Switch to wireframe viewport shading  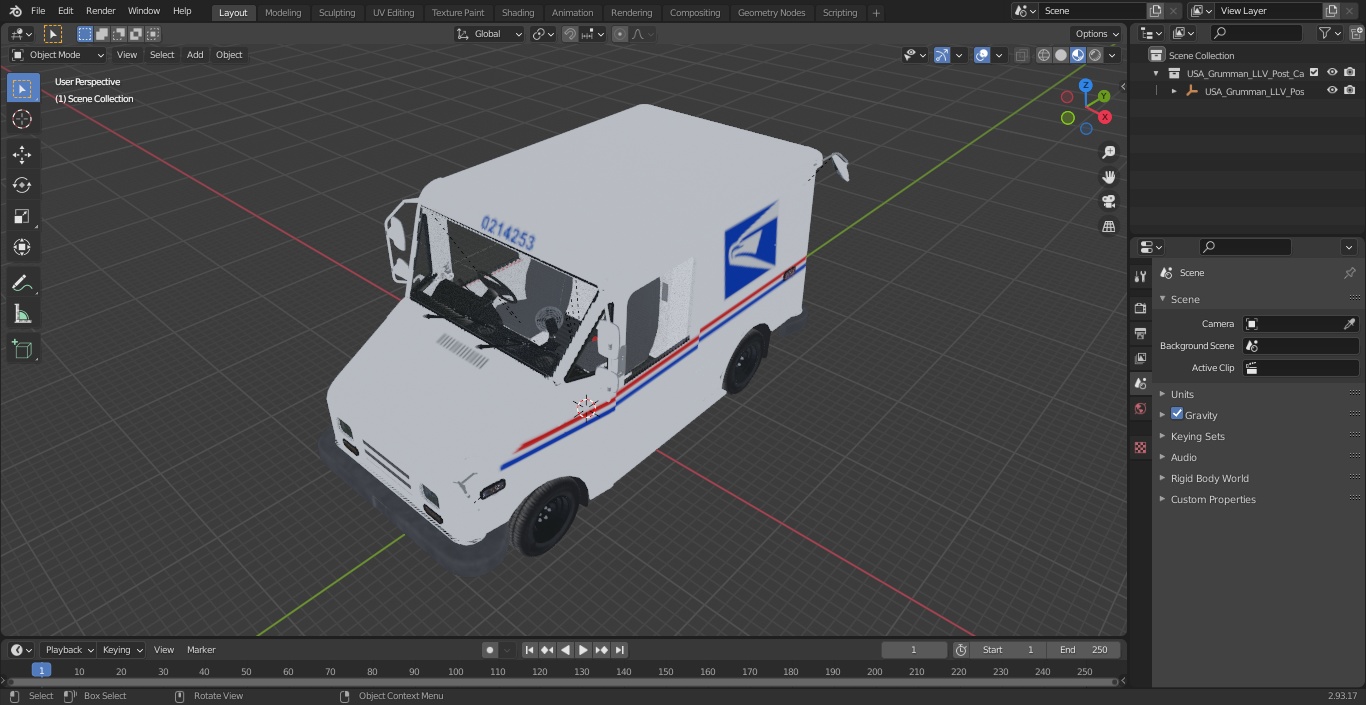pos(1044,55)
